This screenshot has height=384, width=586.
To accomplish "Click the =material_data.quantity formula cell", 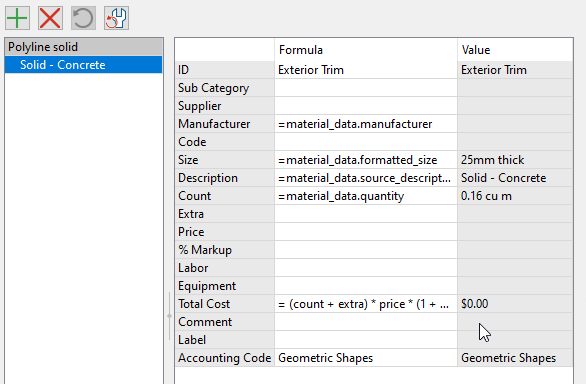I will coord(366,196).
